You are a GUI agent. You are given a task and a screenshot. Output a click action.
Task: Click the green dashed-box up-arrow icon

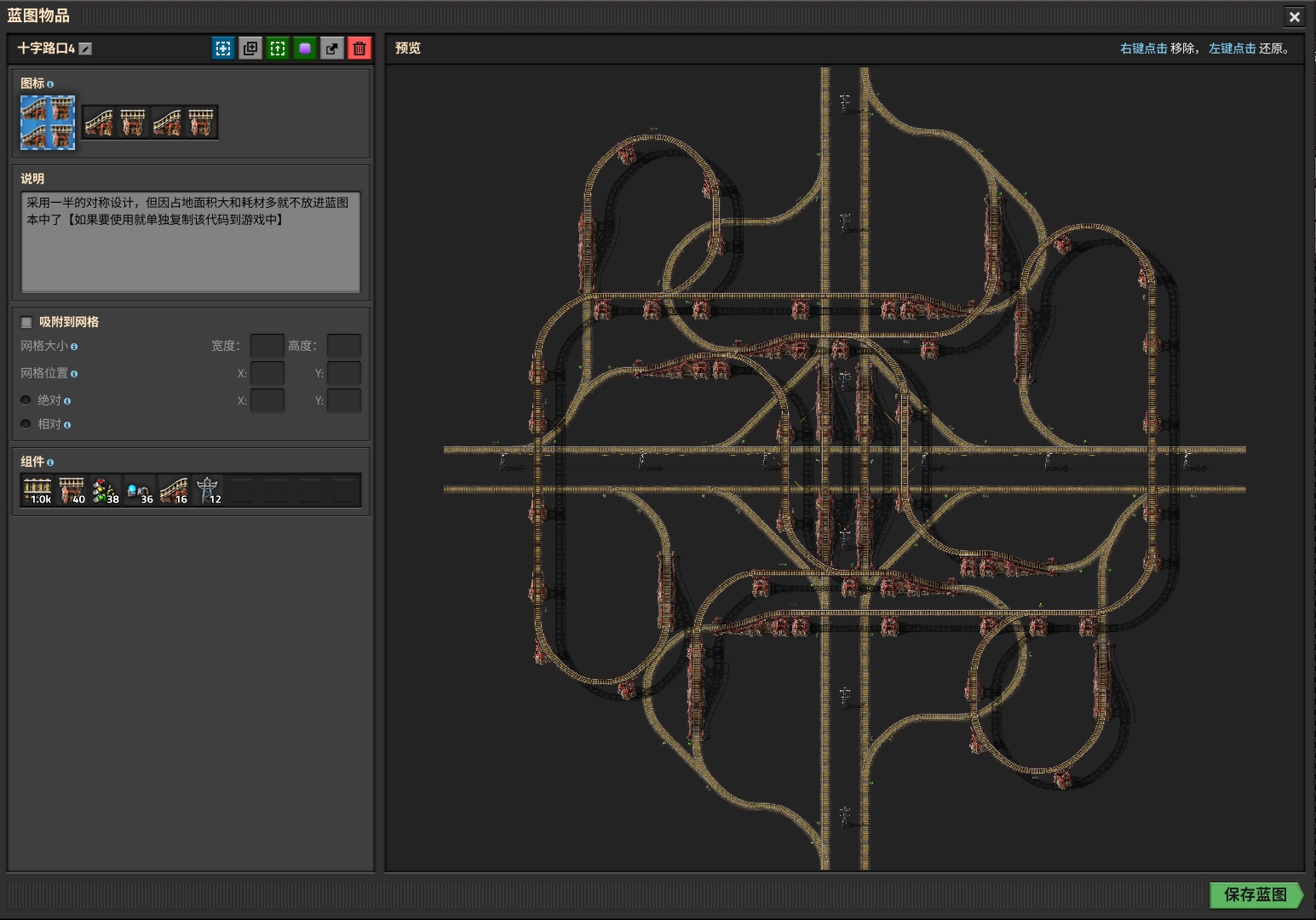click(278, 49)
